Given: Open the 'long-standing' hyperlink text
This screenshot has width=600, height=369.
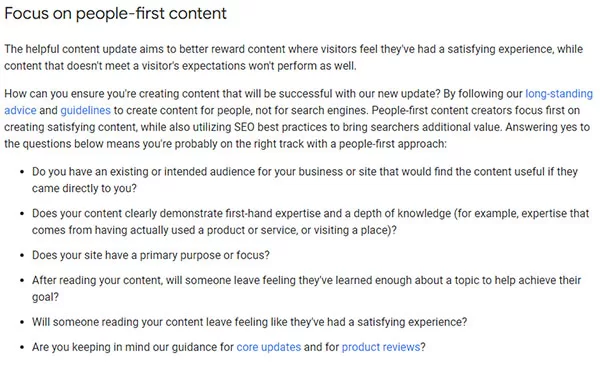Looking at the screenshot, I should pyautogui.click(x=559, y=94).
